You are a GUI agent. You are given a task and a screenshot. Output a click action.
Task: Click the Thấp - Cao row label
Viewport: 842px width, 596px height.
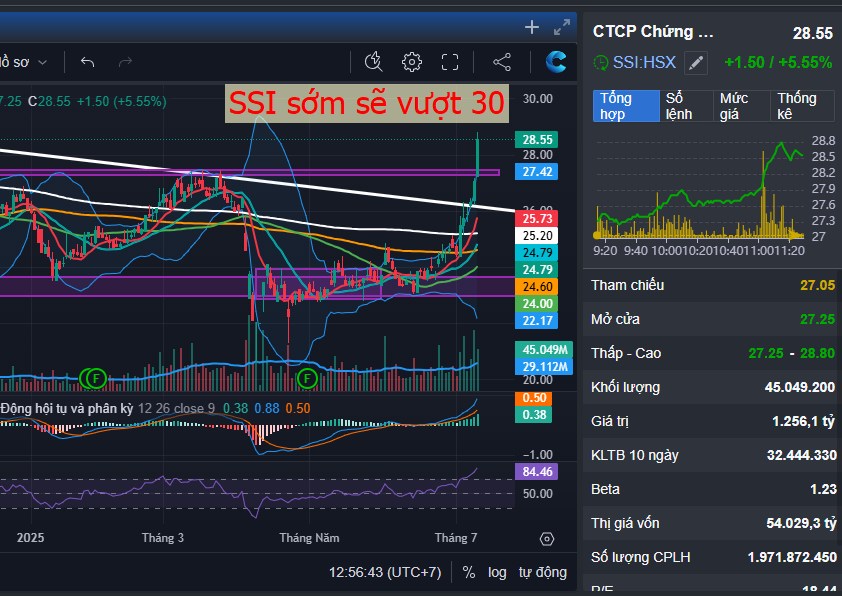click(x=626, y=353)
